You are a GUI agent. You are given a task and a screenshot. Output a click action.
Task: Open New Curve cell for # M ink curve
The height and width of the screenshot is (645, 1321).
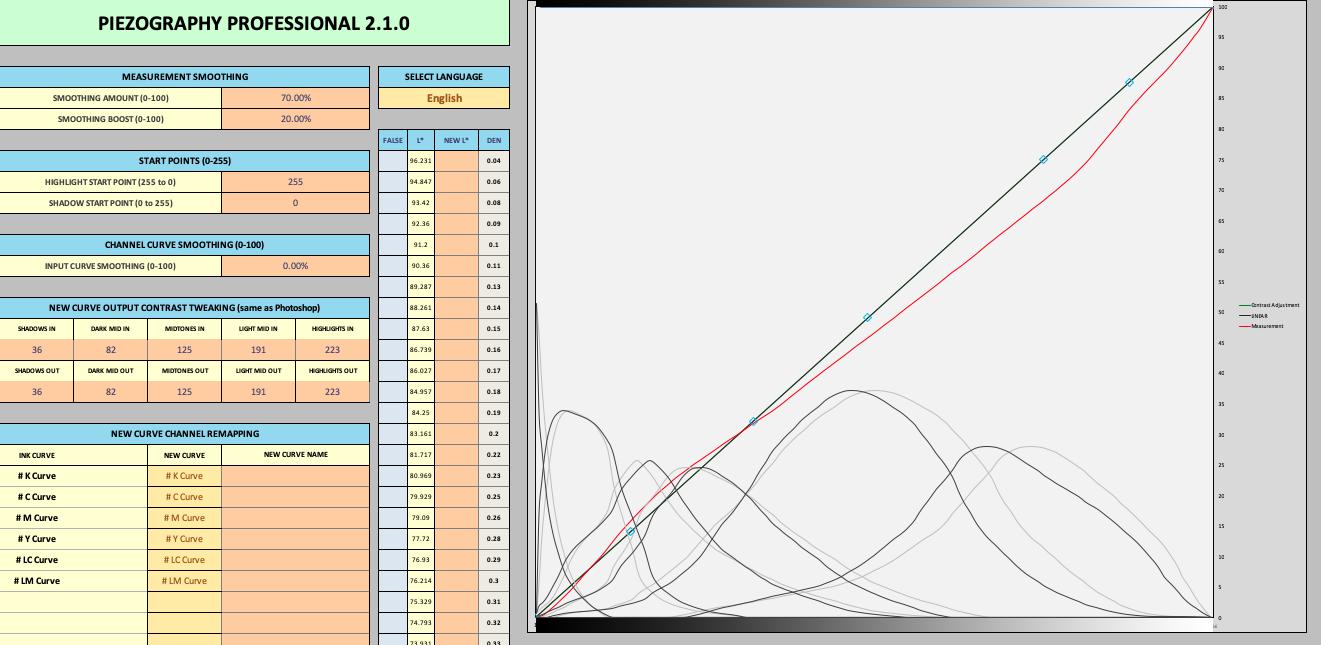pos(184,518)
